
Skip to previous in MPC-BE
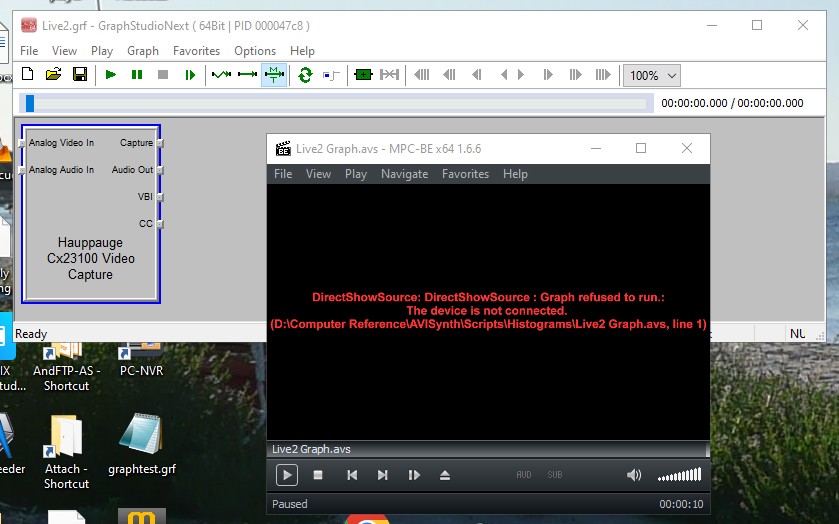[x=352, y=475]
